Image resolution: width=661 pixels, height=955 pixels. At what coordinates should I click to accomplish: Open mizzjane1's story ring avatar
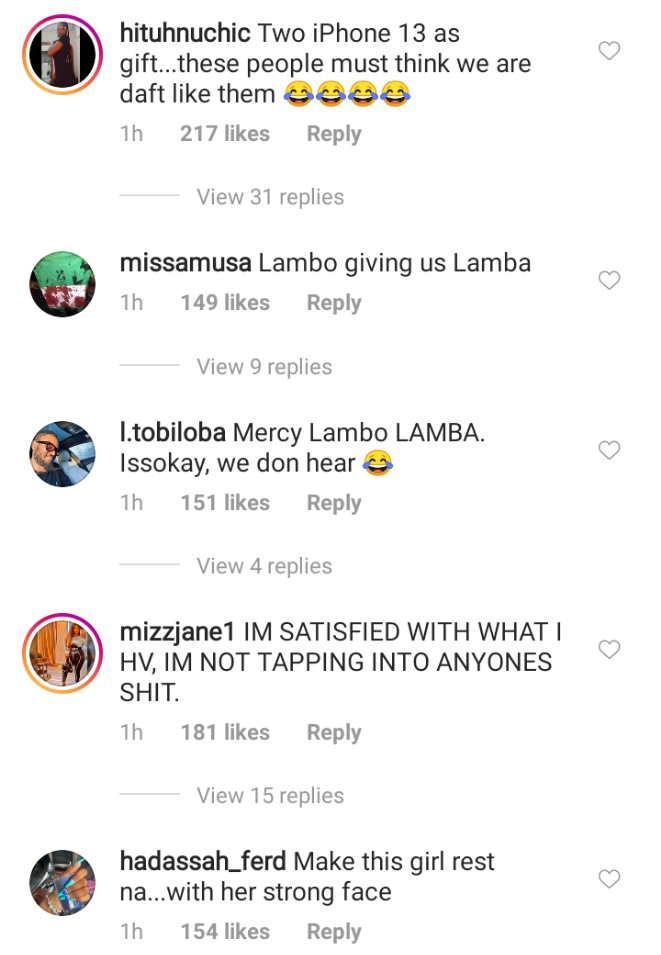(x=62, y=653)
